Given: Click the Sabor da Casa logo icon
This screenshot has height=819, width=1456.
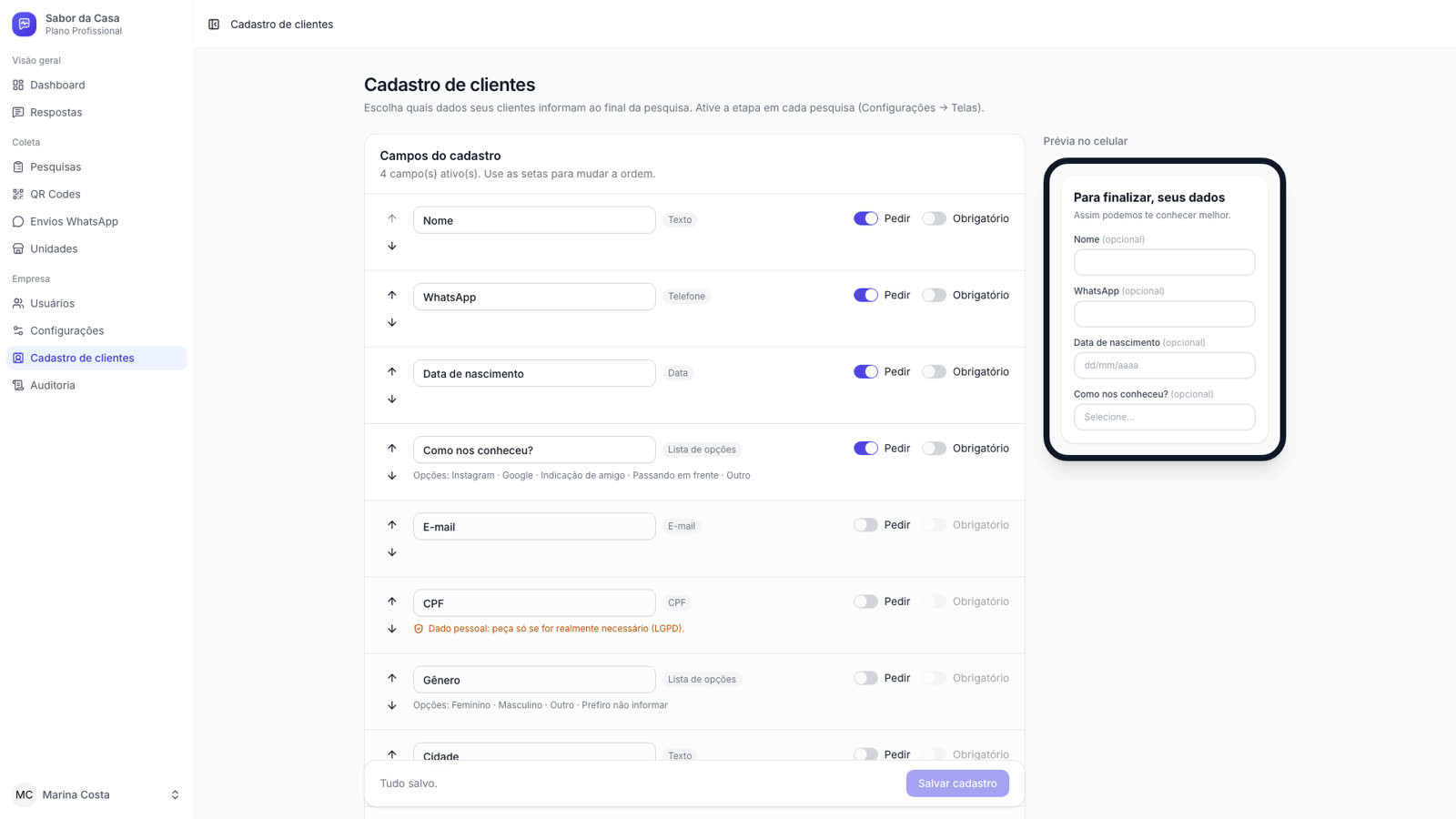Looking at the screenshot, I should [x=25, y=25].
